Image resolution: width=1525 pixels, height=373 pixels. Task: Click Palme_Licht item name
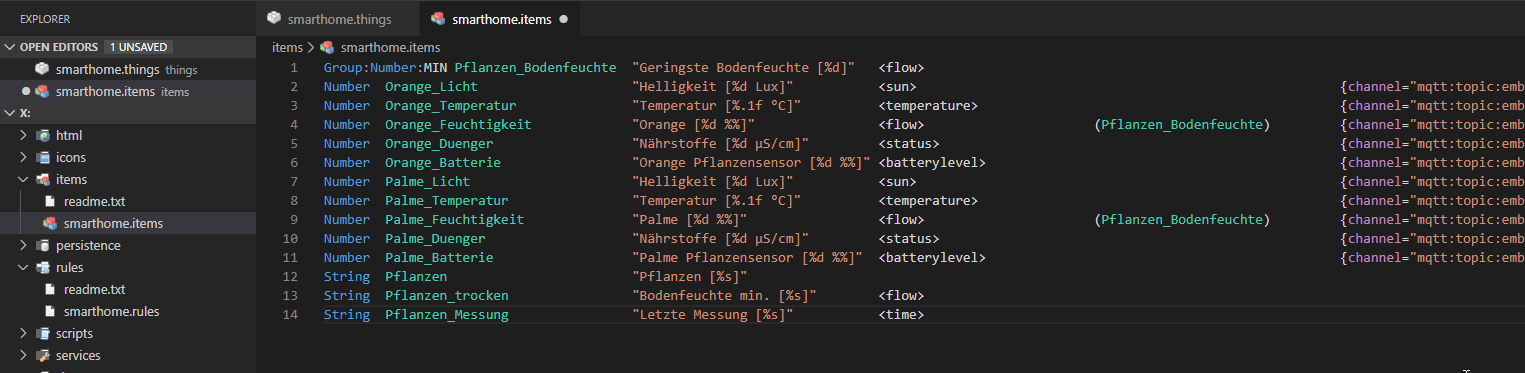point(427,182)
